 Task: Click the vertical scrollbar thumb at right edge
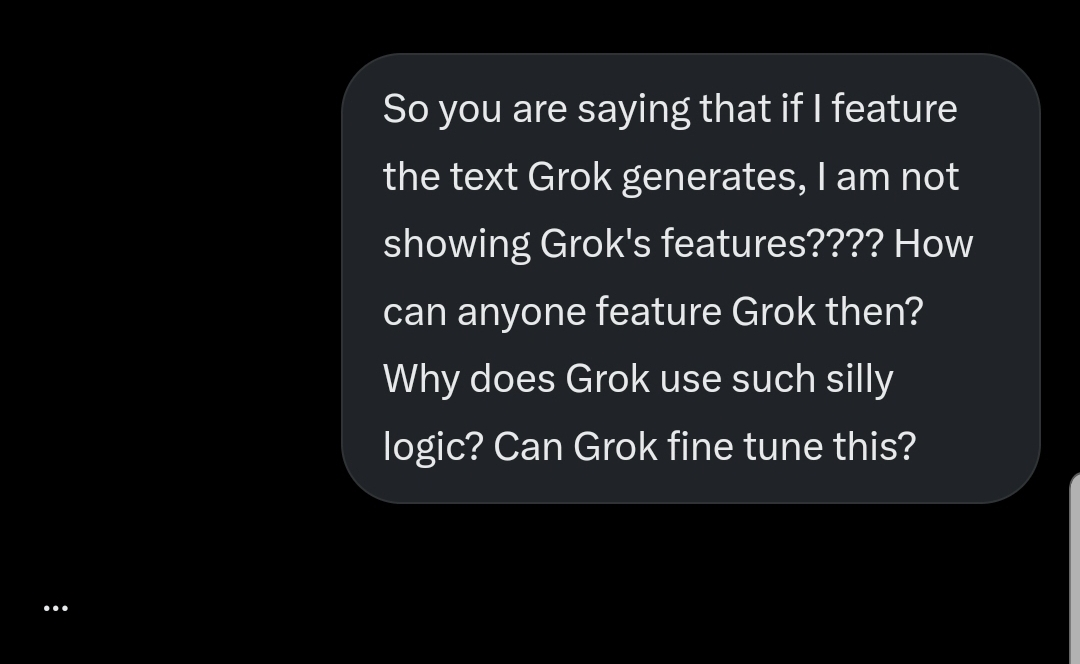click(x=1075, y=568)
